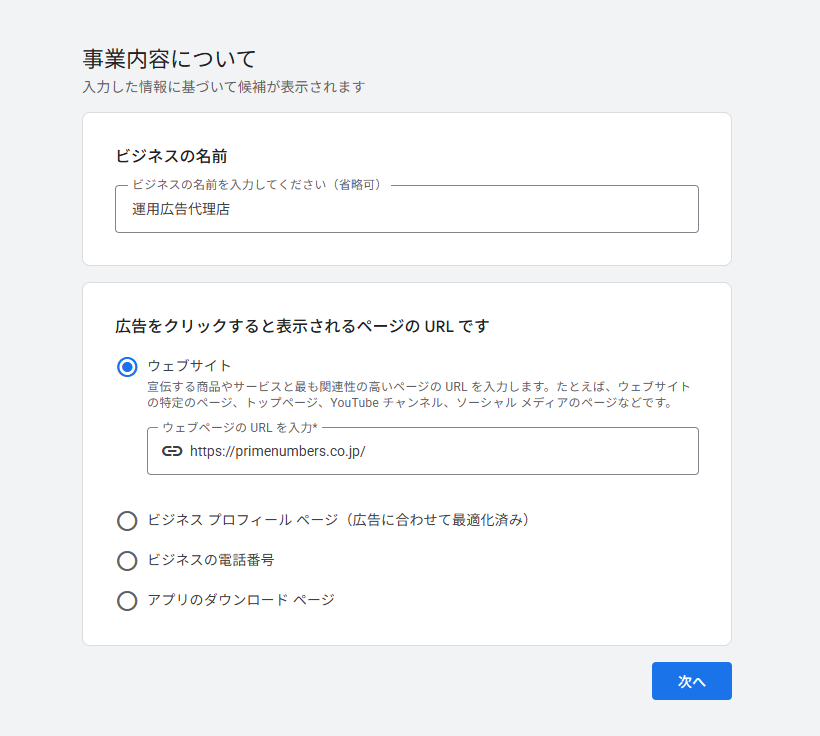Select the ビジネスの電話番号 radio button
820x736 pixels.
pos(127,561)
